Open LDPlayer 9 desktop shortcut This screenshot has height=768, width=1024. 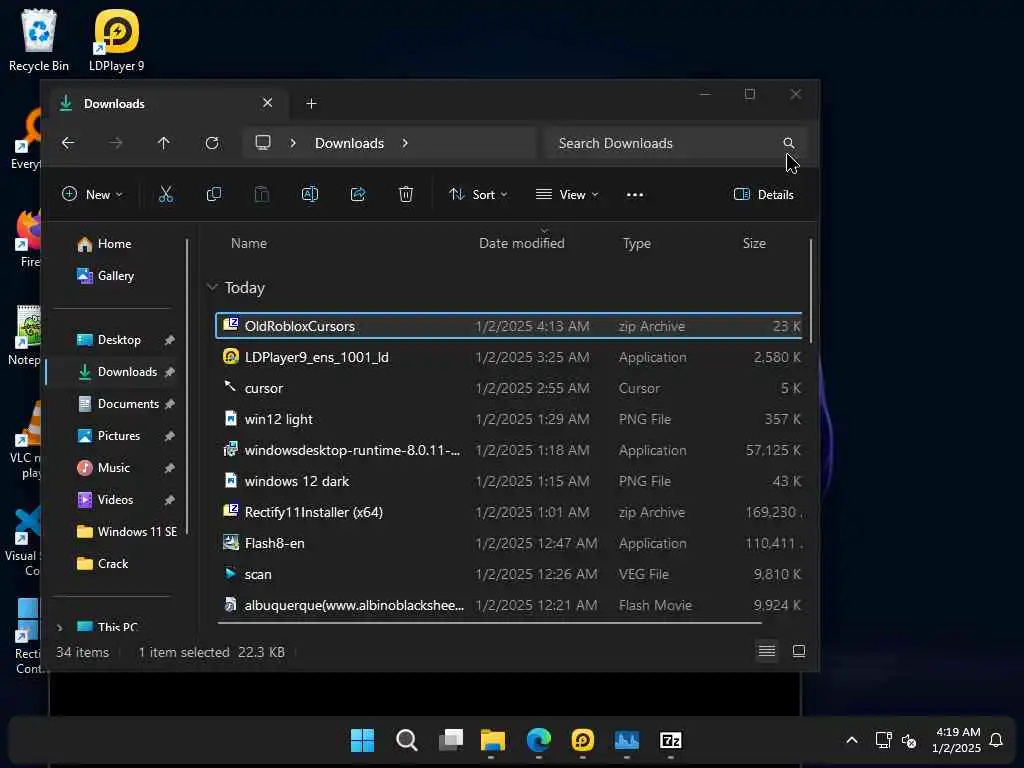[116, 40]
